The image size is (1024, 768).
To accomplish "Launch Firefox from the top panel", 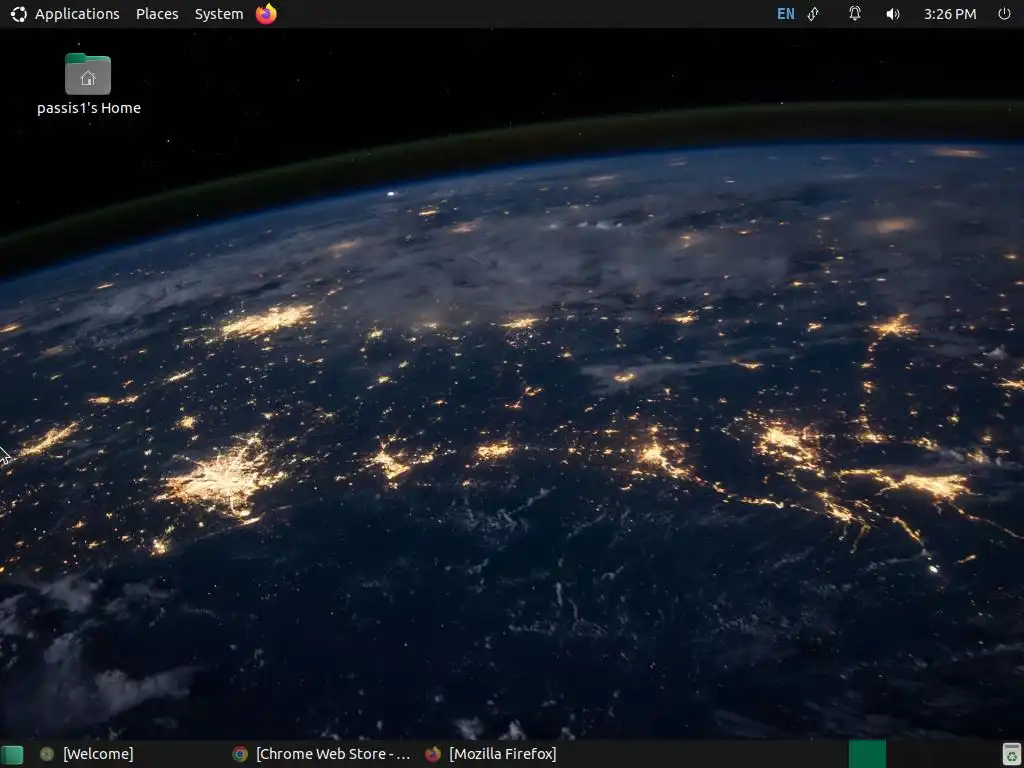I will [266, 14].
